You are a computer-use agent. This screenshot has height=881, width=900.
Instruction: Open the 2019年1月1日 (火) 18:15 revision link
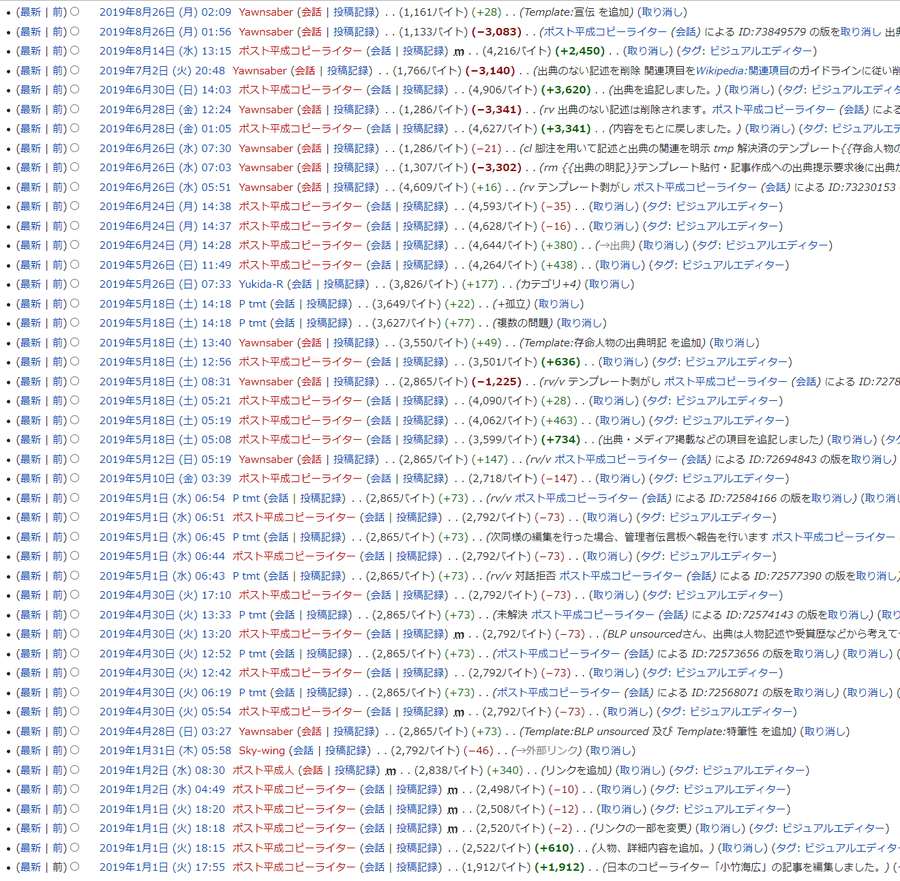(x=162, y=848)
